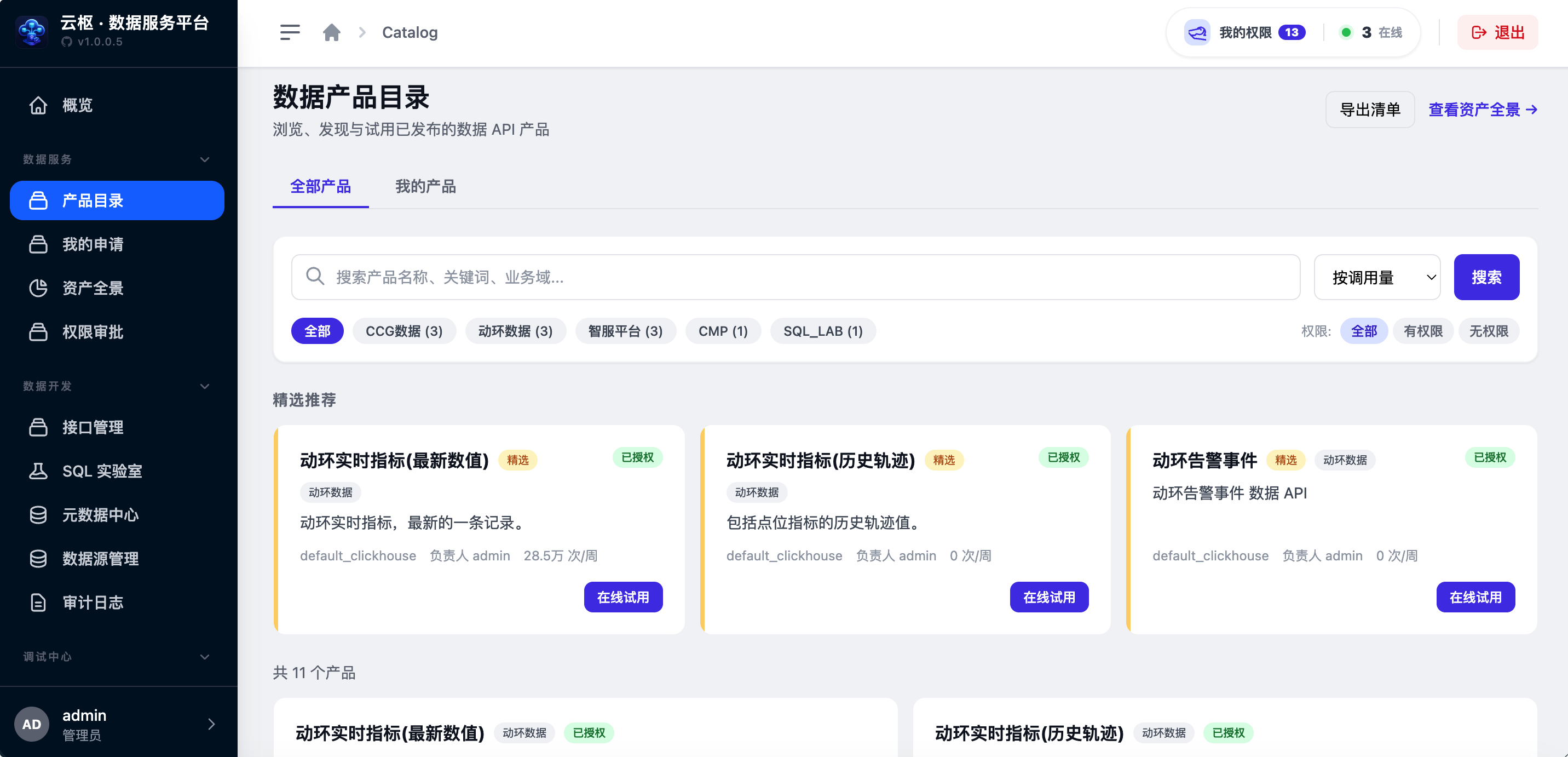Select 全部 permission filter
The image size is (1568, 757).
(1363, 331)
